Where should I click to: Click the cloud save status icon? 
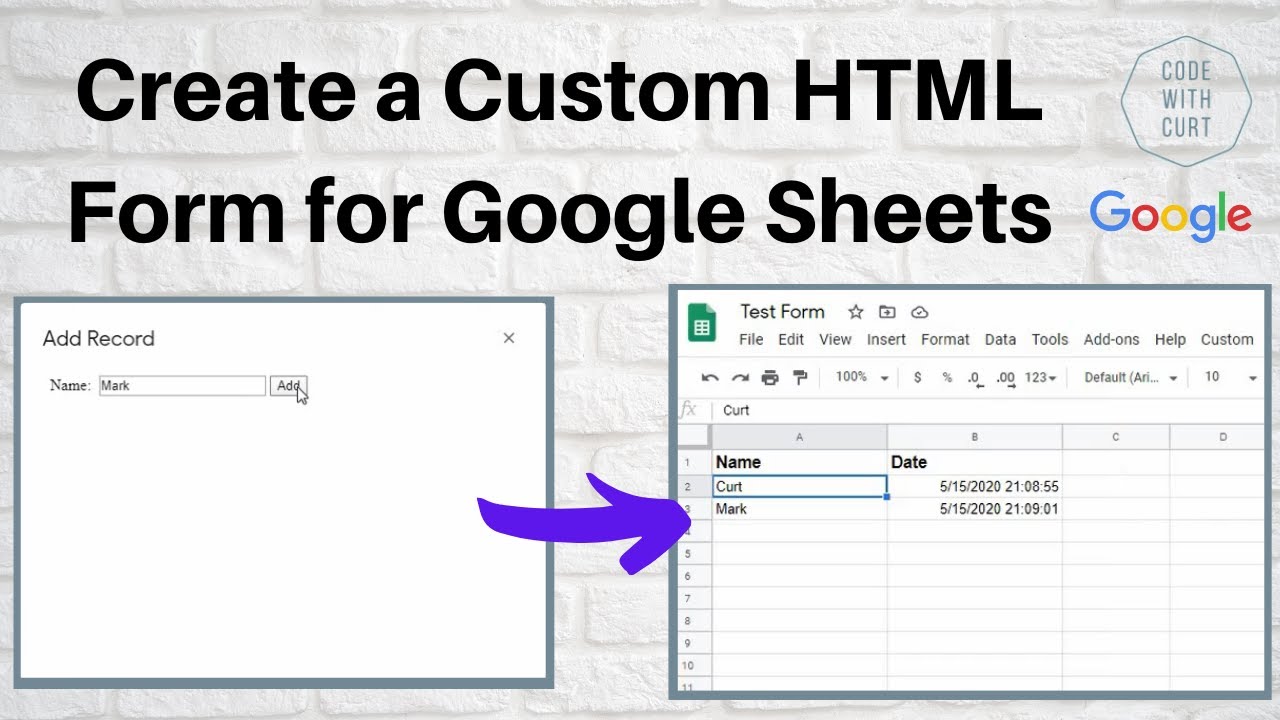(920, 312)
